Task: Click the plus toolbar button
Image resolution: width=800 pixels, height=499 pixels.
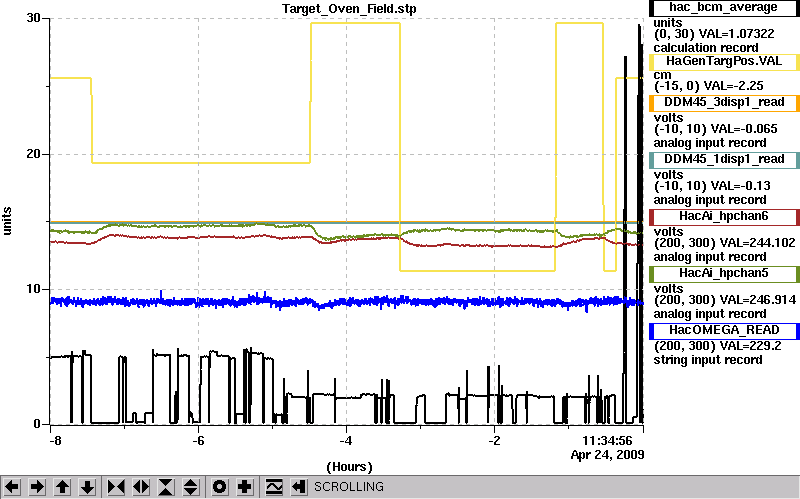Action: pyautogui.click(x=245, y=487)
